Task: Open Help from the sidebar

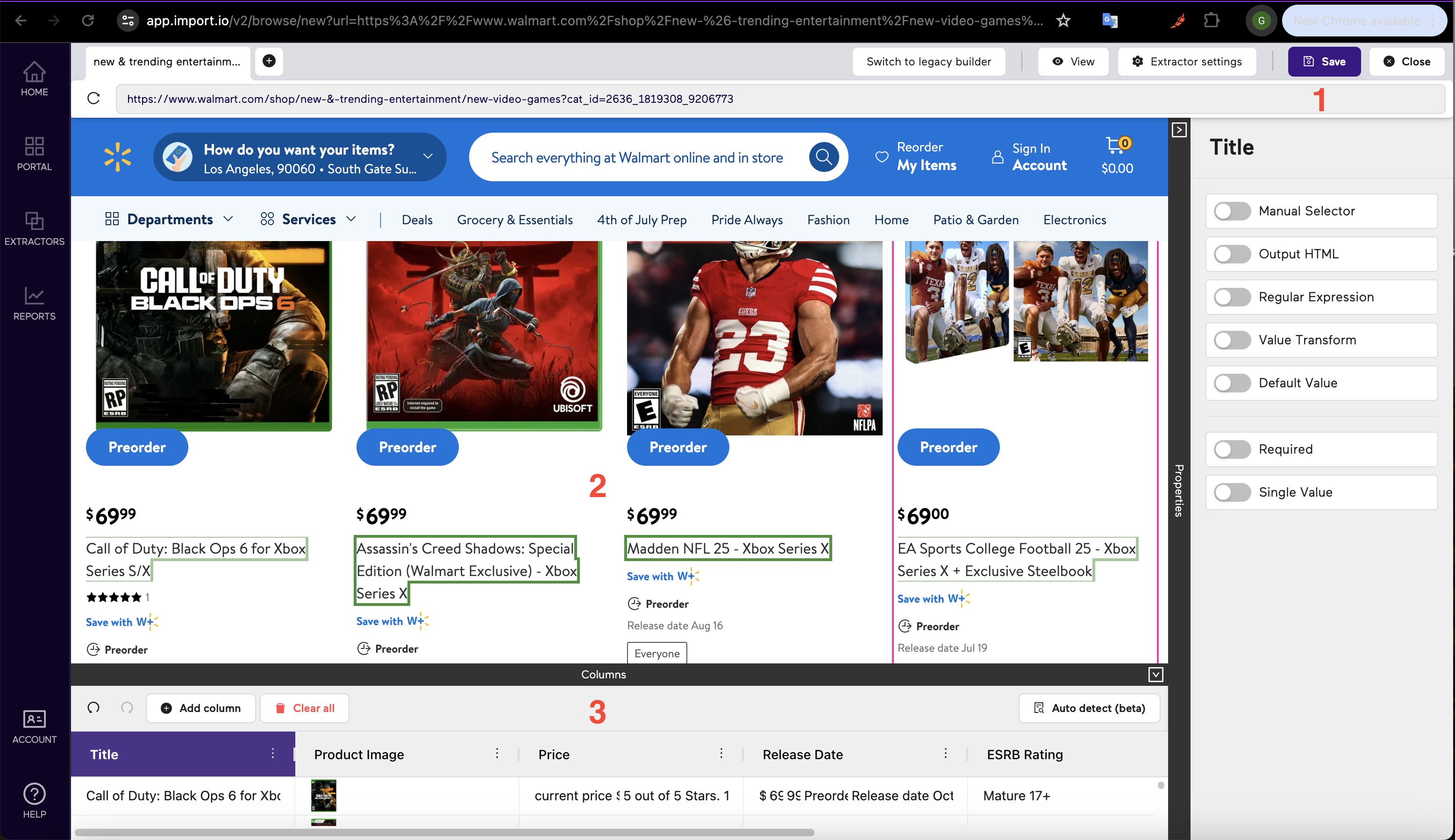Action: [34, 802]
